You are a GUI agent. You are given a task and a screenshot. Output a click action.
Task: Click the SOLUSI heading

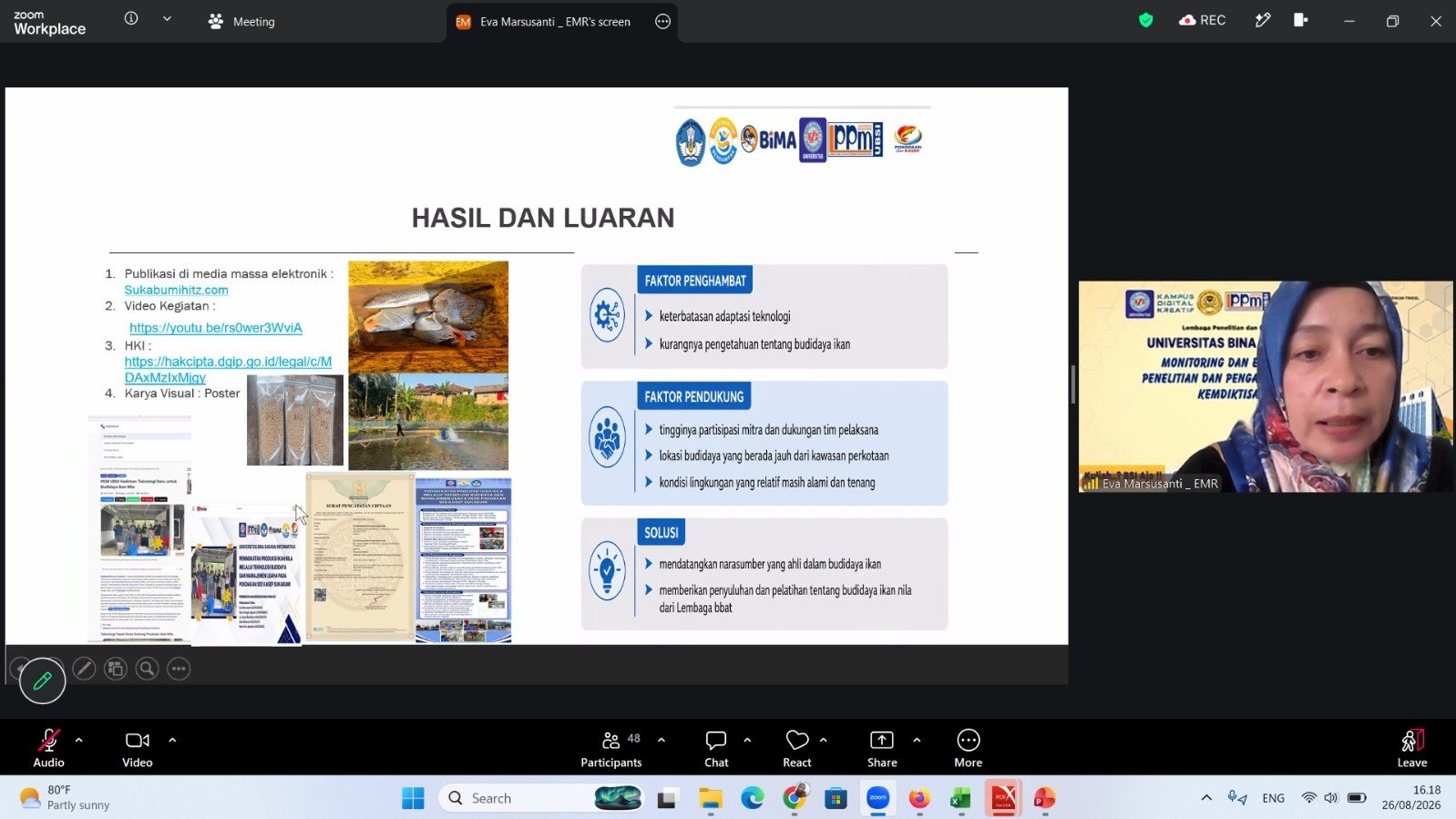(x=661, y=533)
